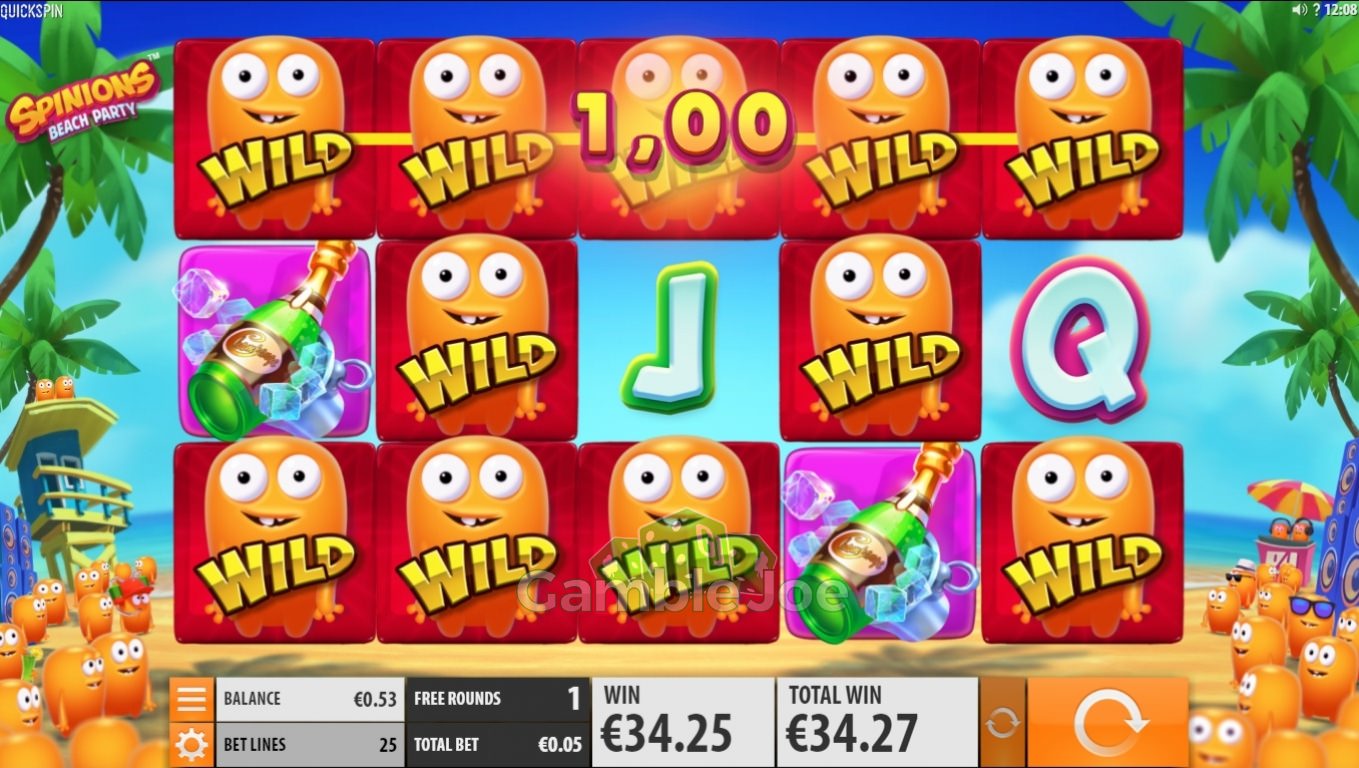
Task: Mute the game with the speaker icon
Action: [1300, 10]
